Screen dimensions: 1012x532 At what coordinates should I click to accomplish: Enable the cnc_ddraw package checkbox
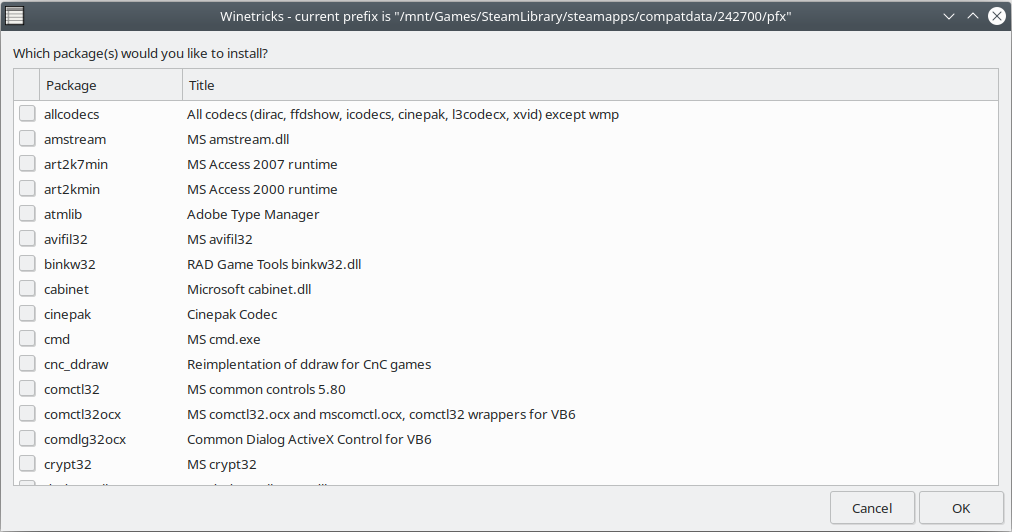27,363
